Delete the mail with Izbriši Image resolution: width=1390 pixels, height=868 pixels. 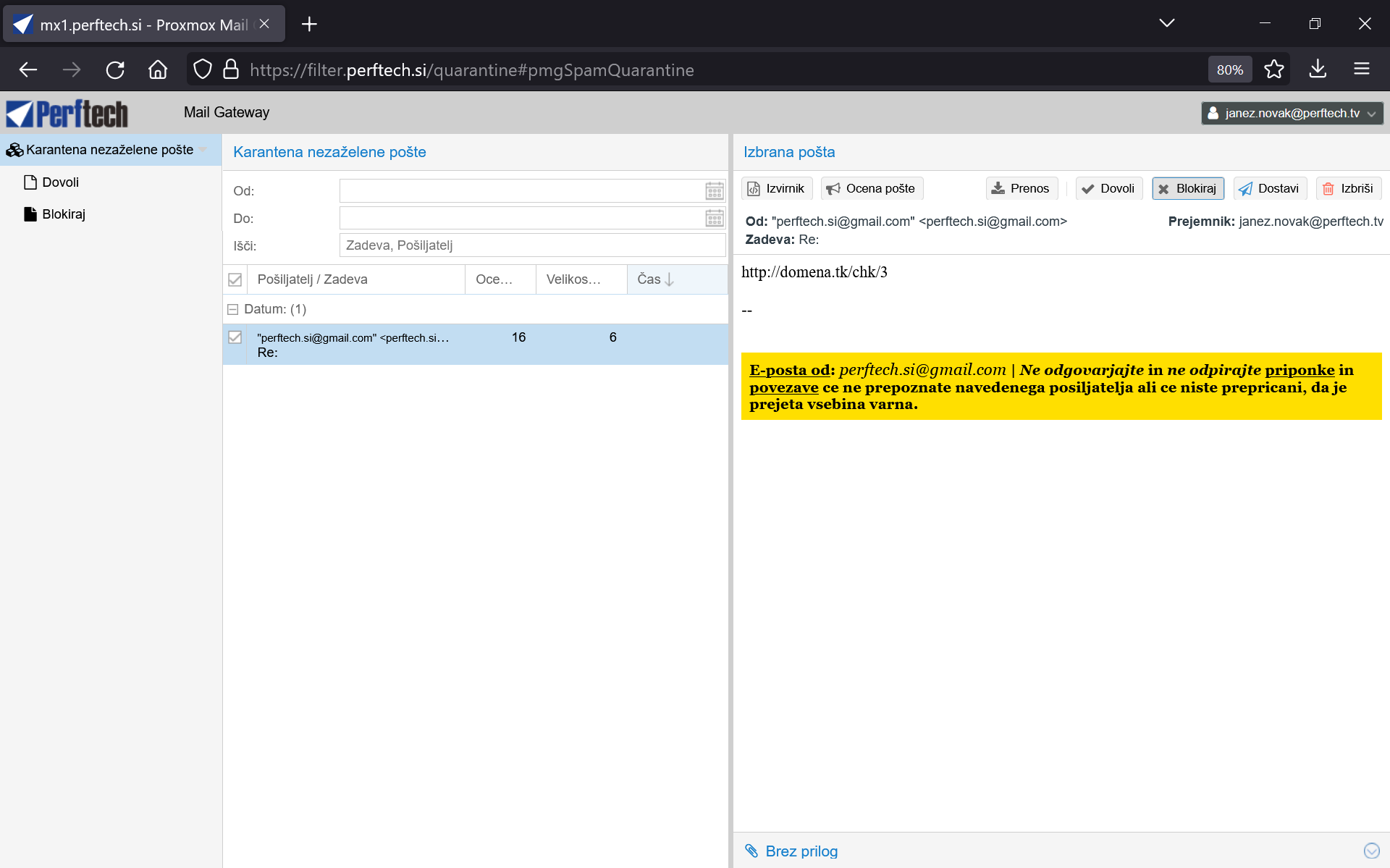pyautogui.click(x=1348, y=188)
